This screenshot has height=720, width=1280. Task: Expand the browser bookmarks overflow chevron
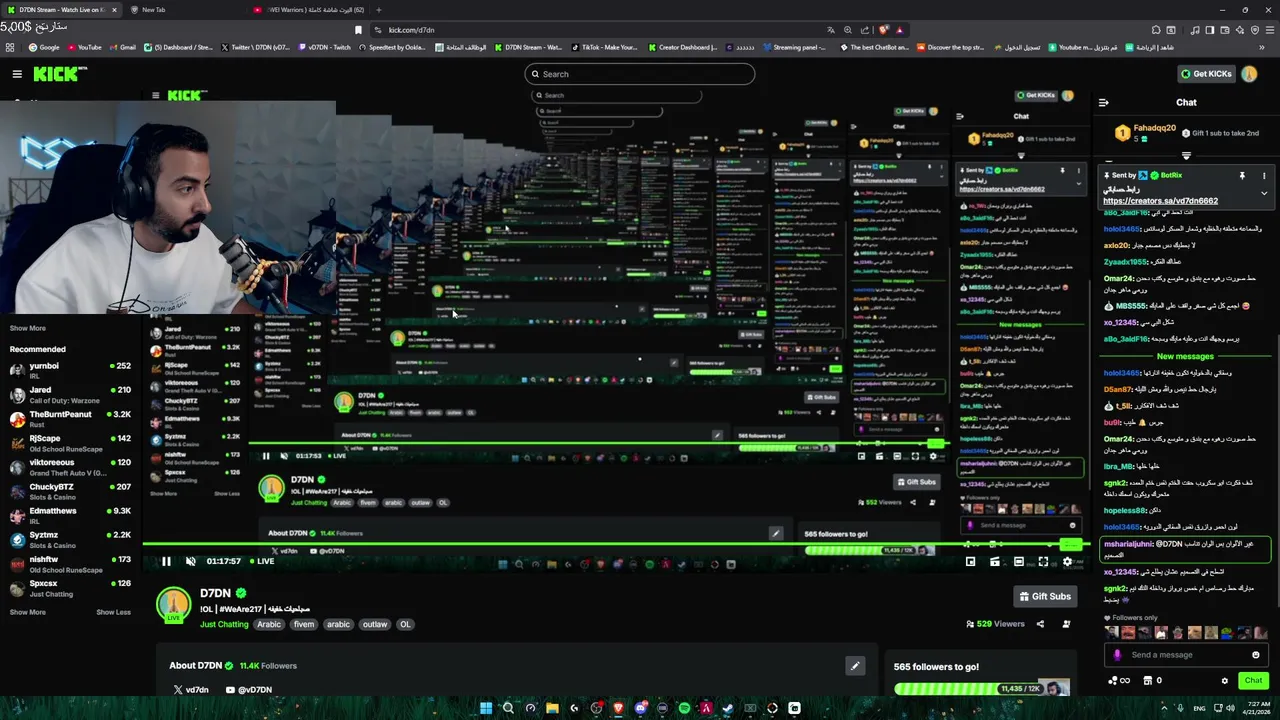(x=1263, y=47)
